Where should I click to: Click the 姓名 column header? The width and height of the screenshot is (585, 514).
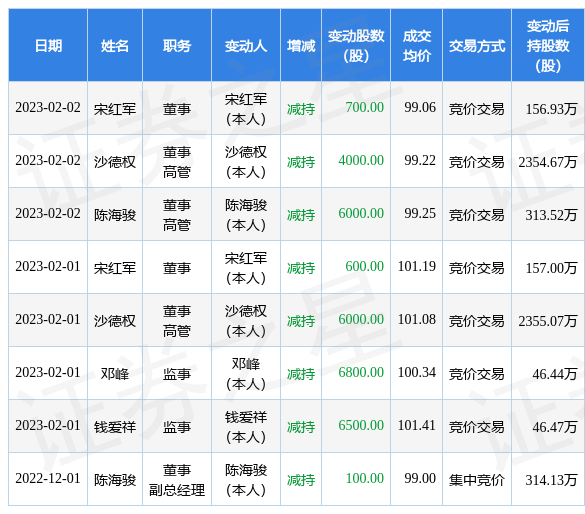coord(115,46)
